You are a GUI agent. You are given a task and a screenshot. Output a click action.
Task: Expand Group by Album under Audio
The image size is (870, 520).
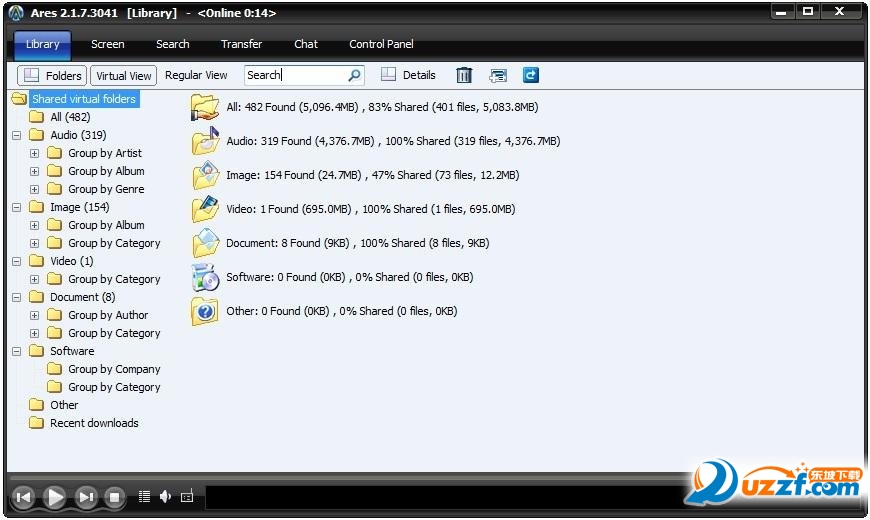pos(34,171)
